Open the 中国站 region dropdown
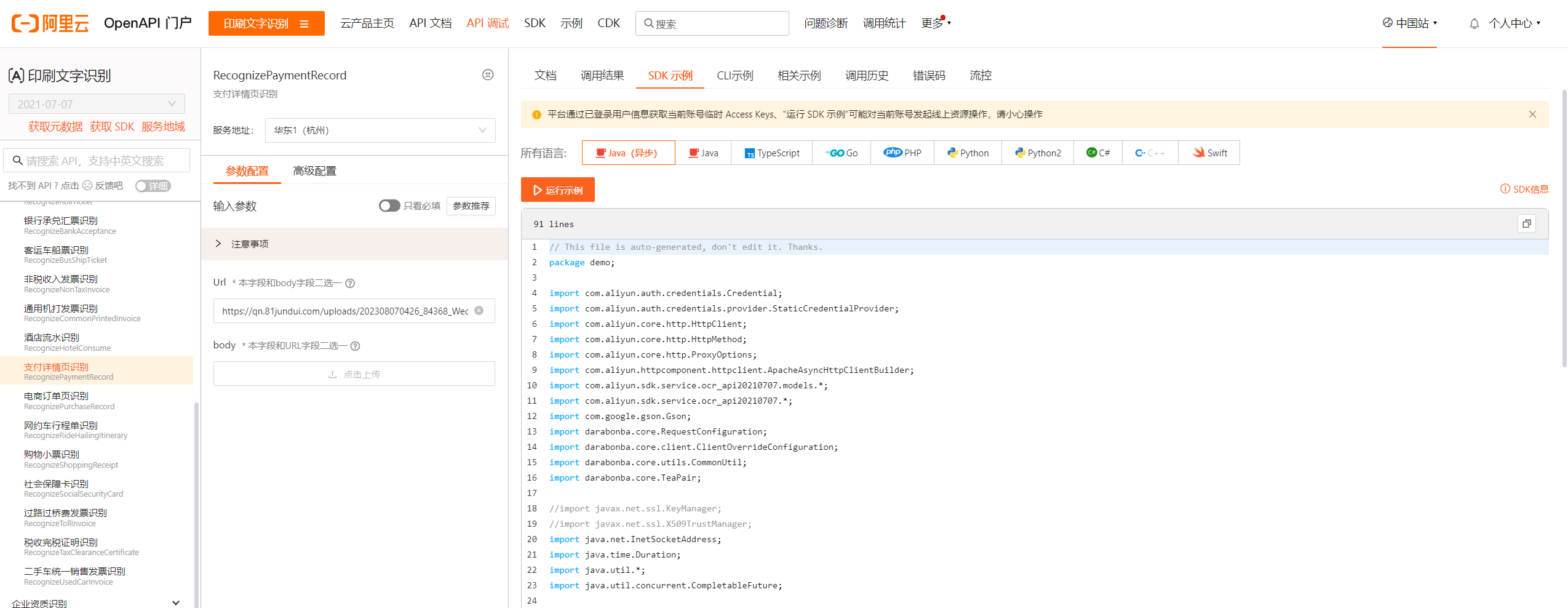 click(x=1410, y=23)
